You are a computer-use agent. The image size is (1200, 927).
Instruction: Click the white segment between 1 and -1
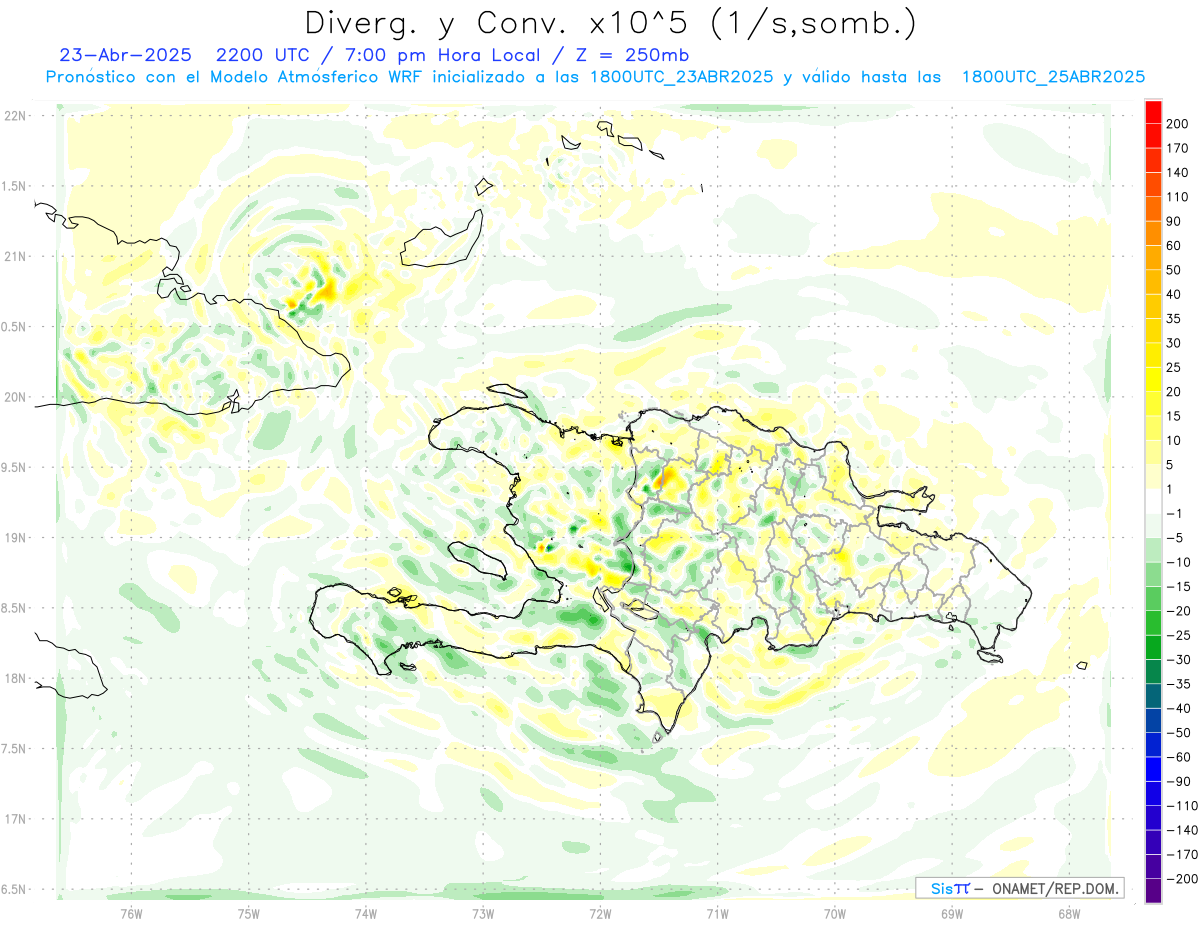point(1153,501)
